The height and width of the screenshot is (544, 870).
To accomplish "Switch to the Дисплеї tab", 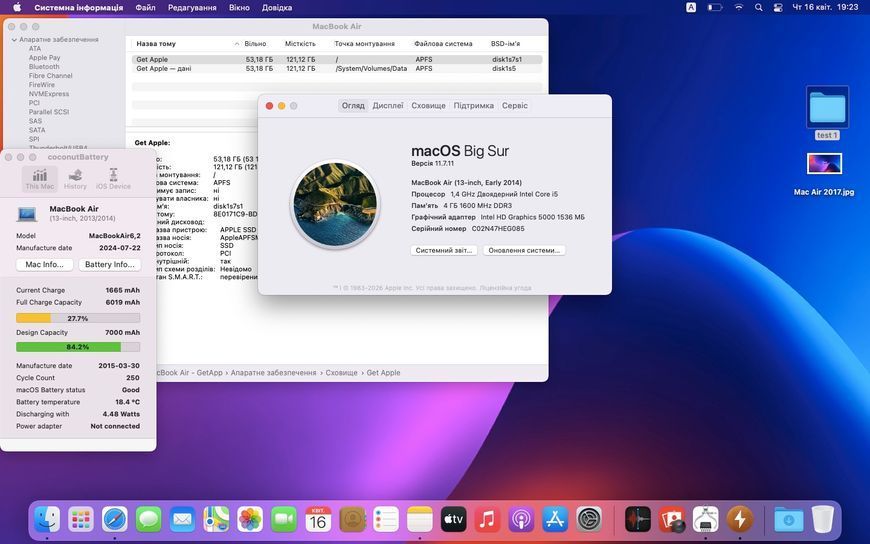I will tap(388, 105).
